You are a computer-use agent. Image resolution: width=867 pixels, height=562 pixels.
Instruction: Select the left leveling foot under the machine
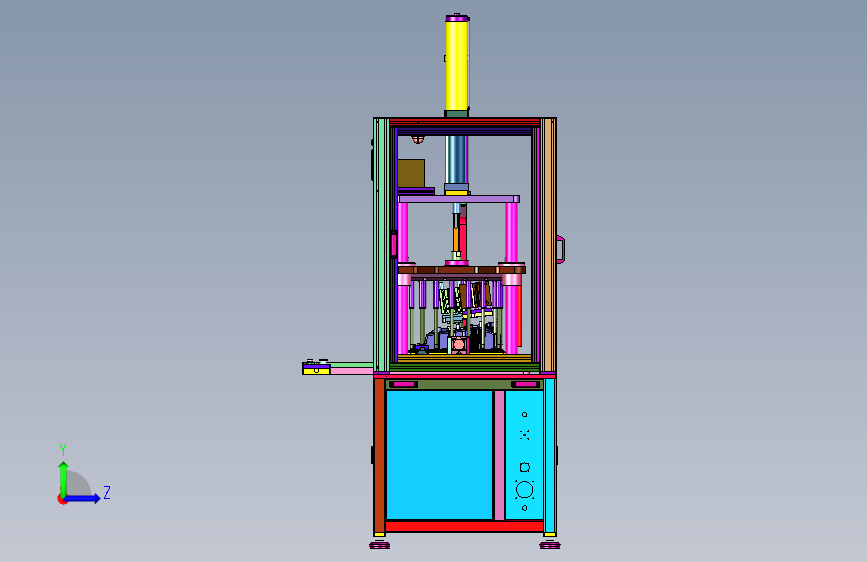(x=379, y=545)
